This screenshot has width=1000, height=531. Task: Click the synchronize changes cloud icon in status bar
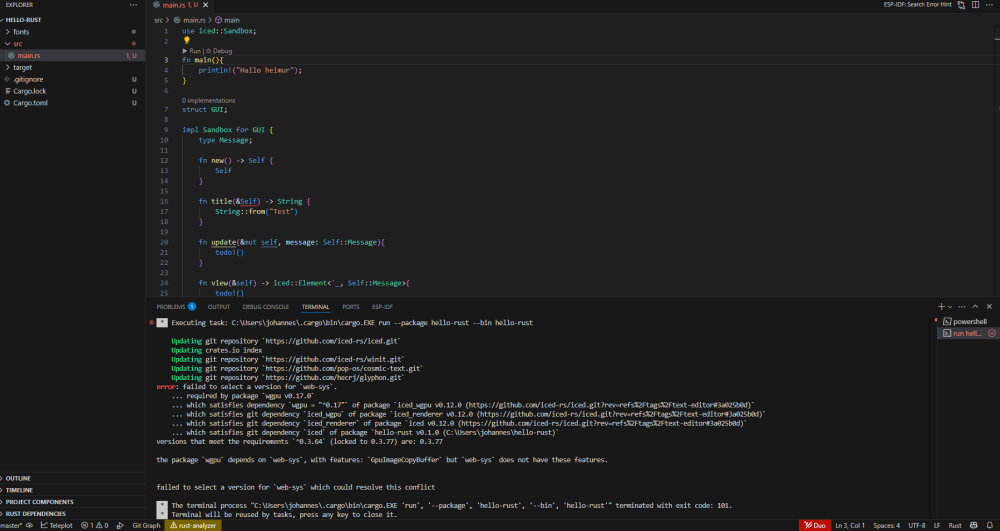[x=29, y=525]
